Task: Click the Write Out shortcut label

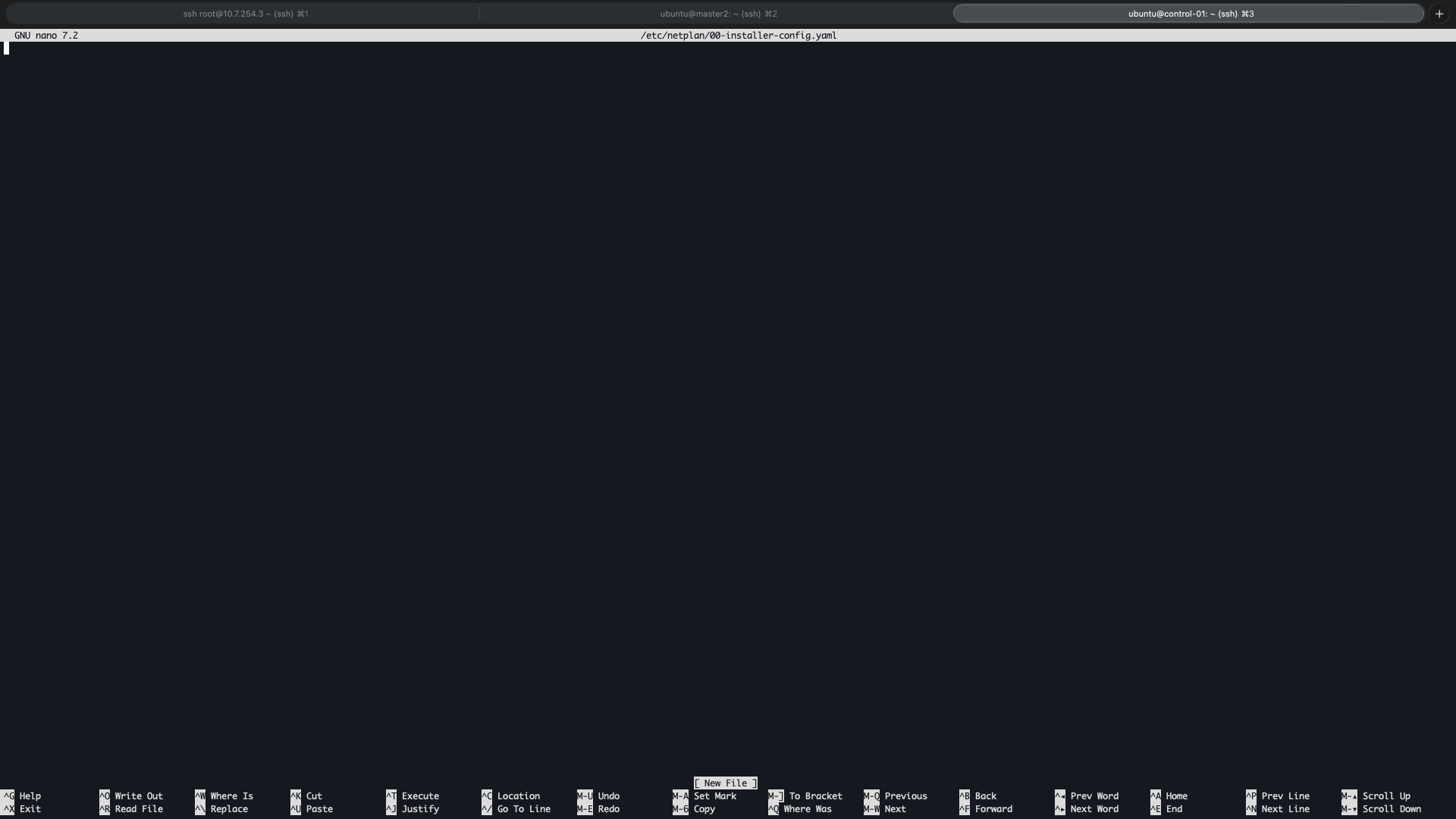Action: (139, 796)
